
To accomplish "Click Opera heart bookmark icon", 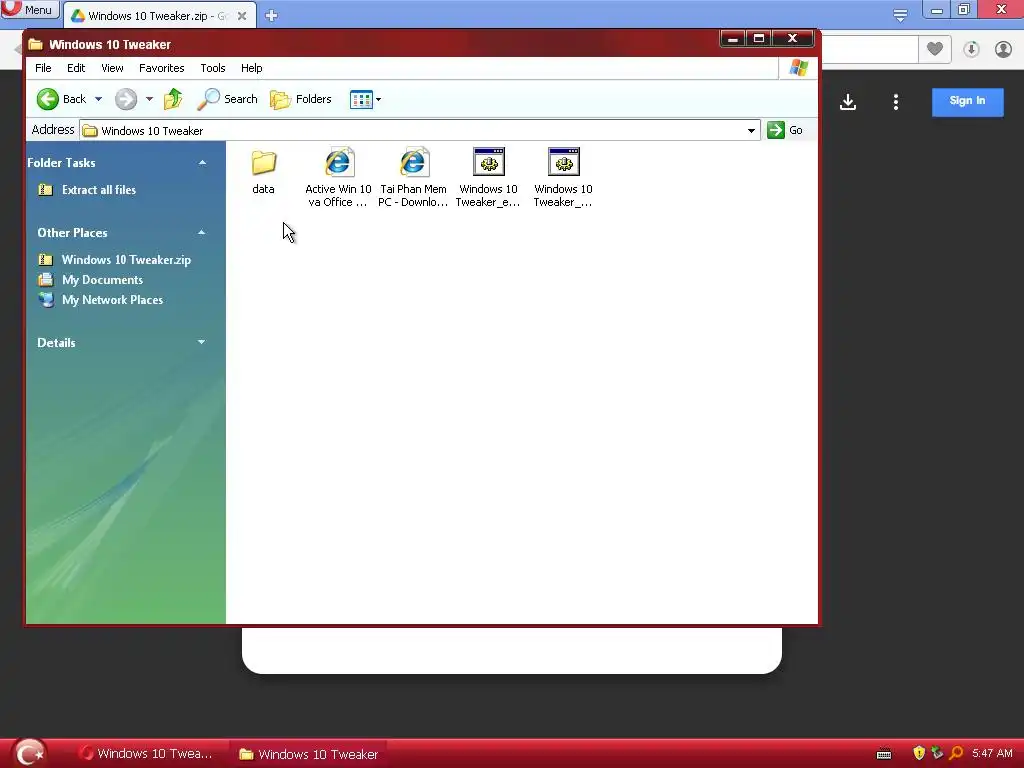I will coord(935,49).
